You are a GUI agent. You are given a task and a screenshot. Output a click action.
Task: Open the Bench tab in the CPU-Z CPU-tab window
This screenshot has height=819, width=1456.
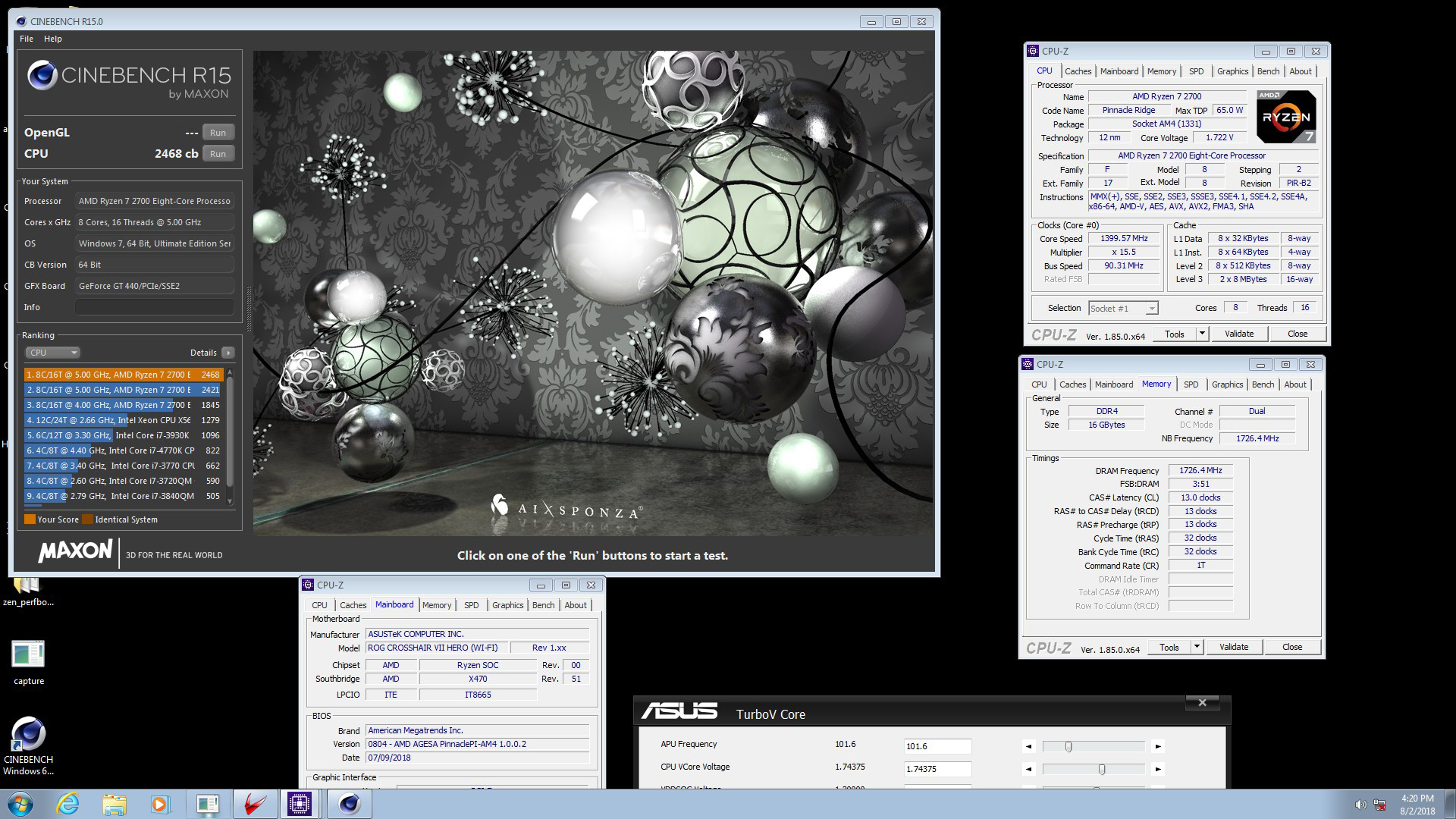click(x=1268, y=71)
